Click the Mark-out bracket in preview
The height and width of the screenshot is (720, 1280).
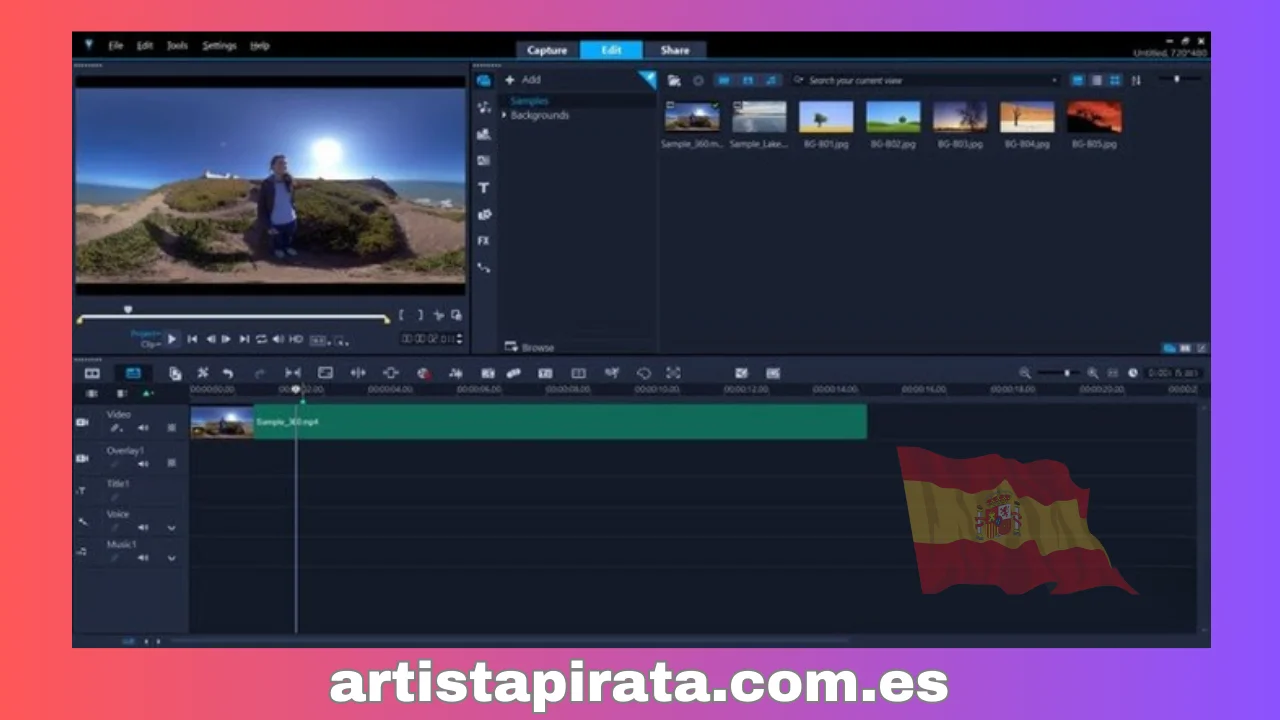[420, 315]
